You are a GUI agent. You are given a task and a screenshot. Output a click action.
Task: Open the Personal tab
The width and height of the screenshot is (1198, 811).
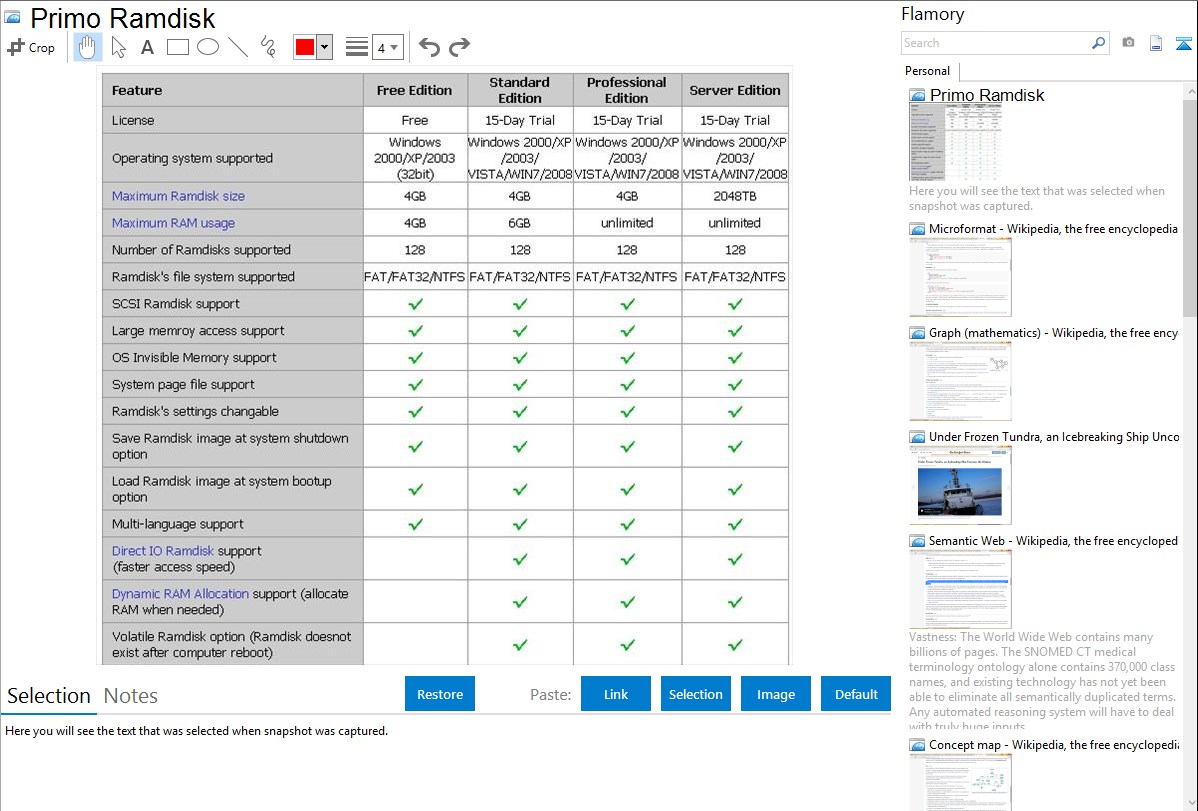pyautogui.click(x=928, y=71)
